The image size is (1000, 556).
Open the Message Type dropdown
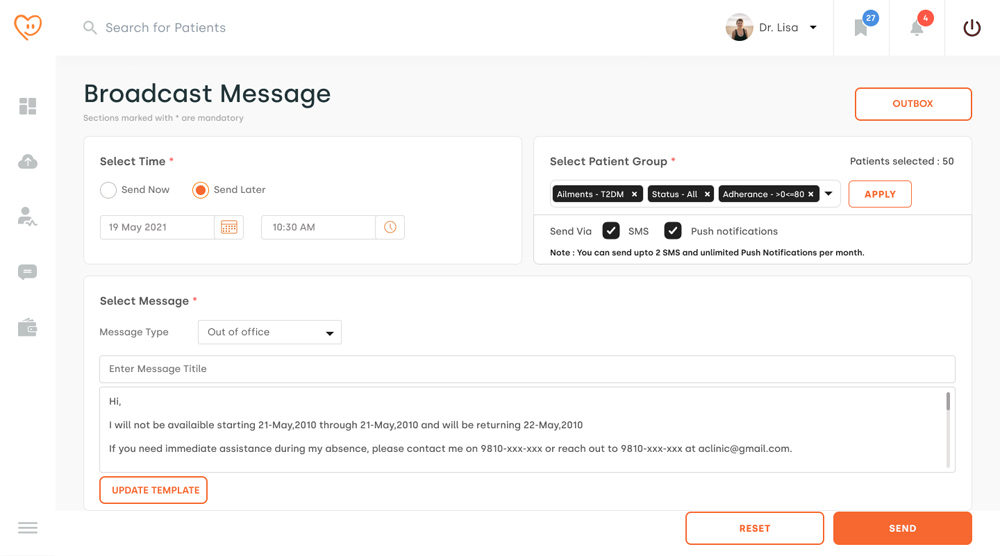[270, 332]
